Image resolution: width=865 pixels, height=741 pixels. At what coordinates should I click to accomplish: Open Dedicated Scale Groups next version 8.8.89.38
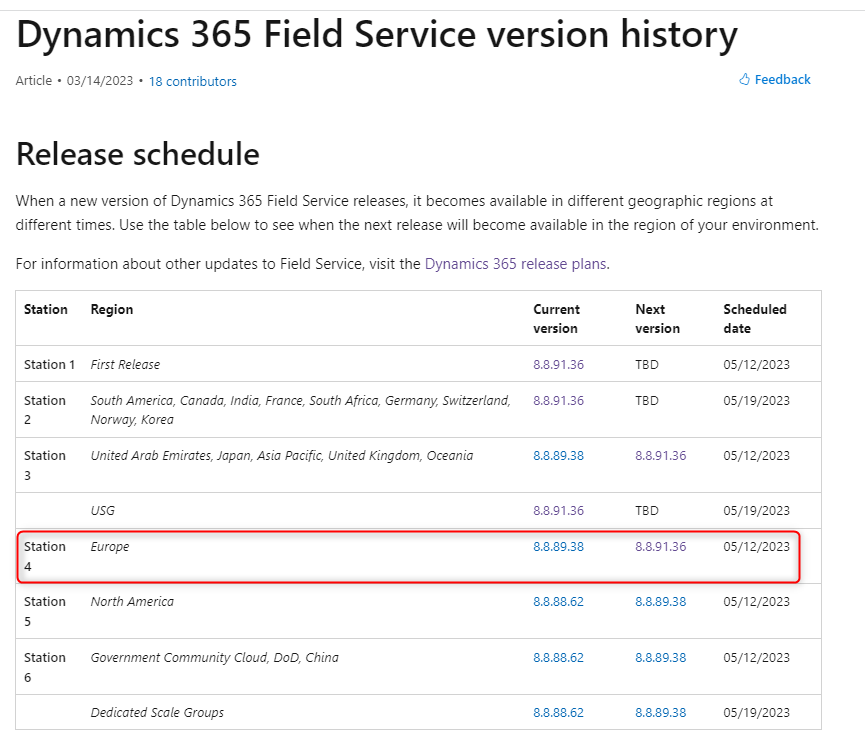click(x=660, y=713)
